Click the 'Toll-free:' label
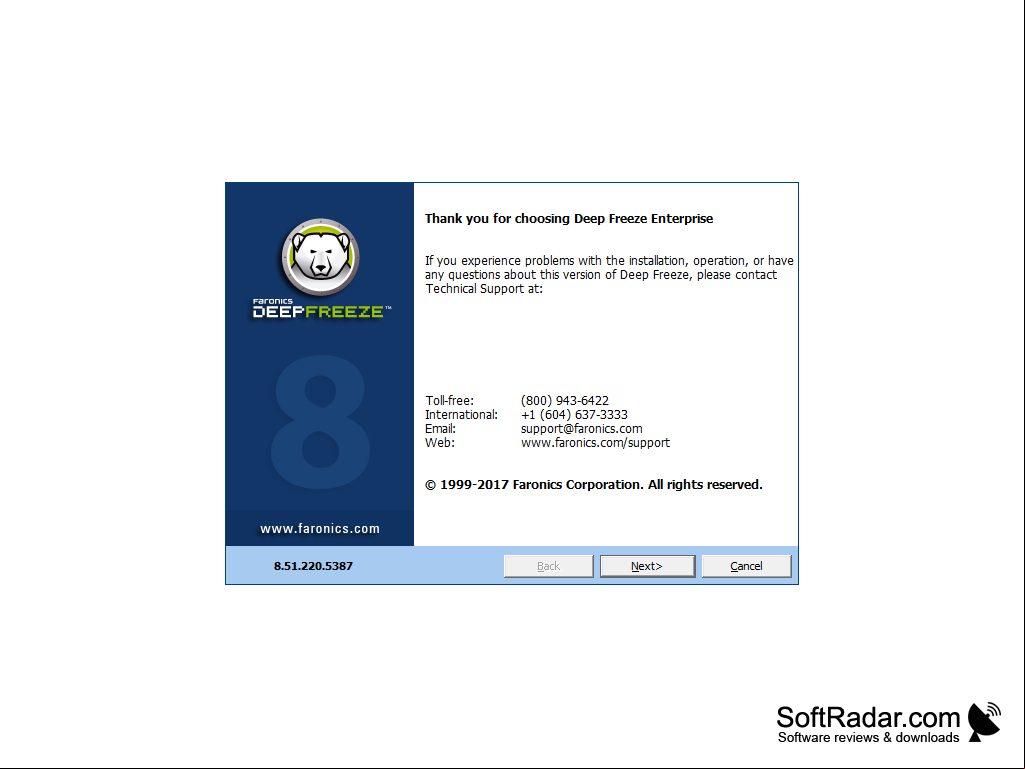Screen dimensions: 1025x769 [x=449, y=400]
